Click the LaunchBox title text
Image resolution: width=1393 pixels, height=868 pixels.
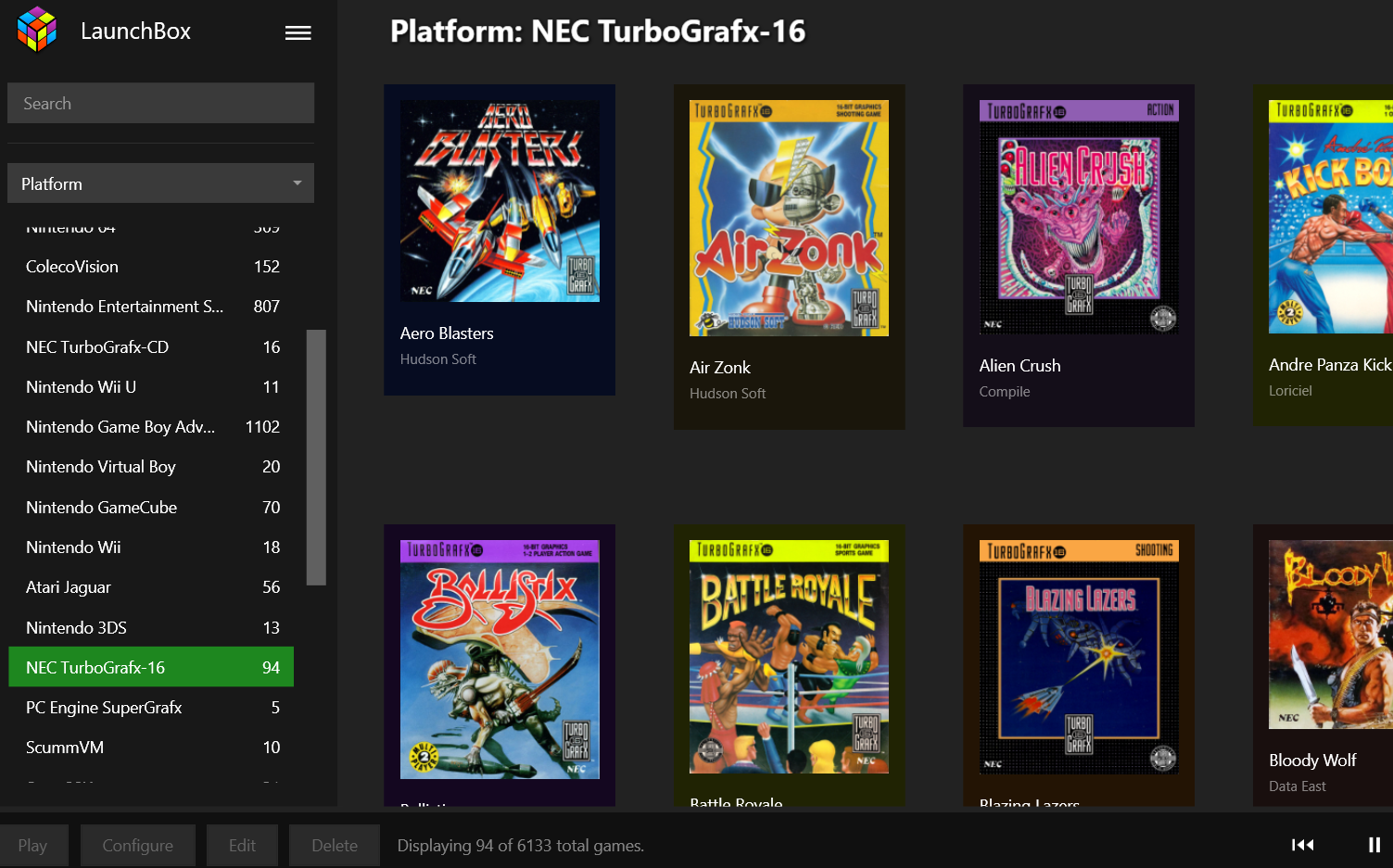pyautogui.click(x=135, y=31)
